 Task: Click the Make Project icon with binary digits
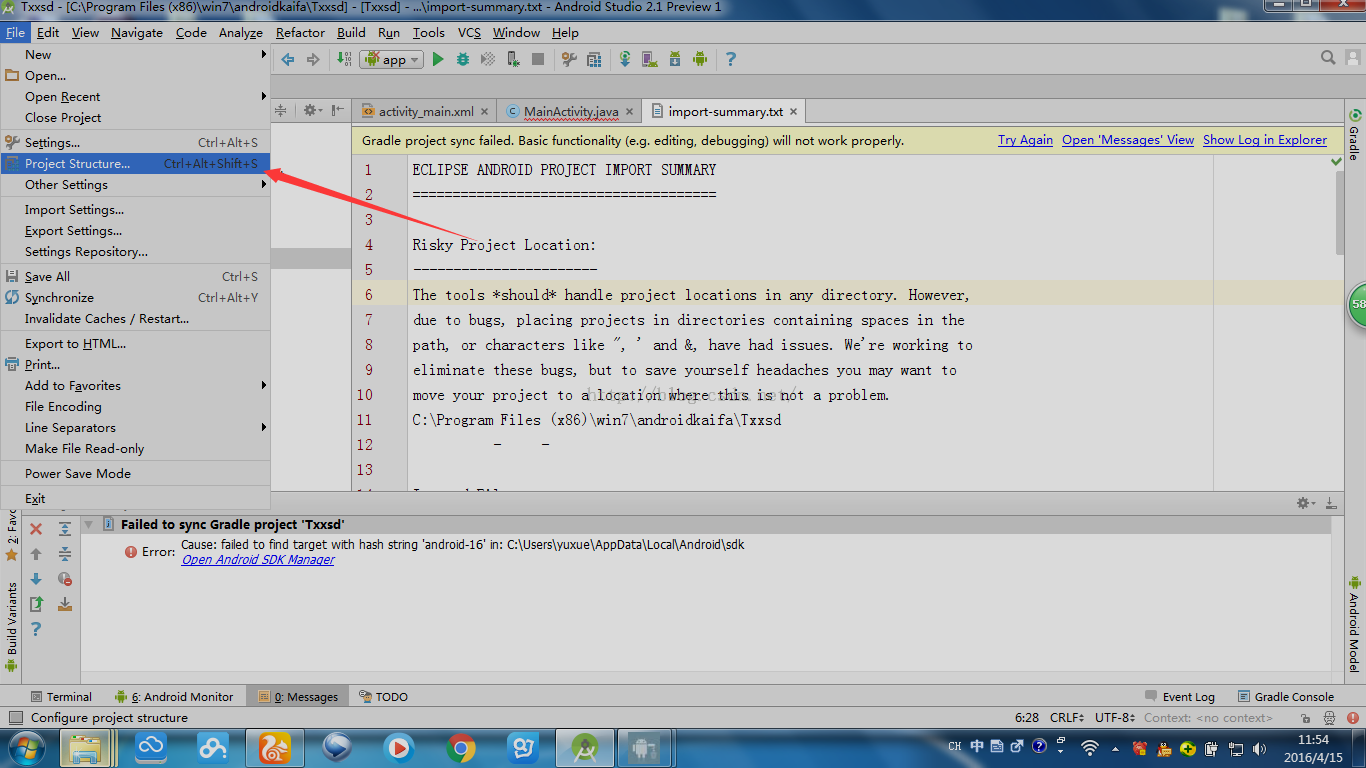tap(344, 60)
